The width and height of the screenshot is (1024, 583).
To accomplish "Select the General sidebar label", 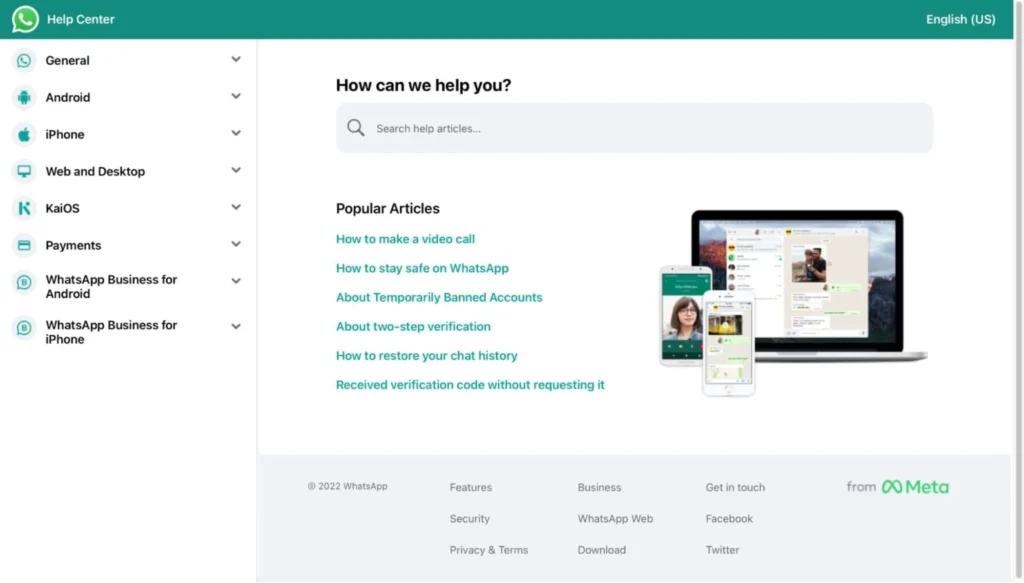I will click(67, 61).
